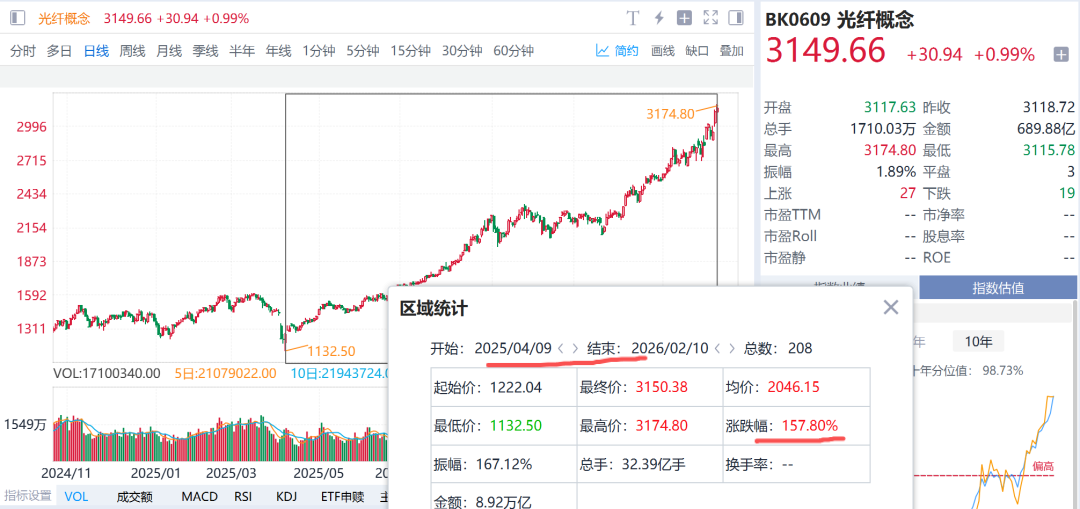The height and width of the screenshot is (509, 1080).
Task: Select the 年线 yearly period
Action: point(279,51)
